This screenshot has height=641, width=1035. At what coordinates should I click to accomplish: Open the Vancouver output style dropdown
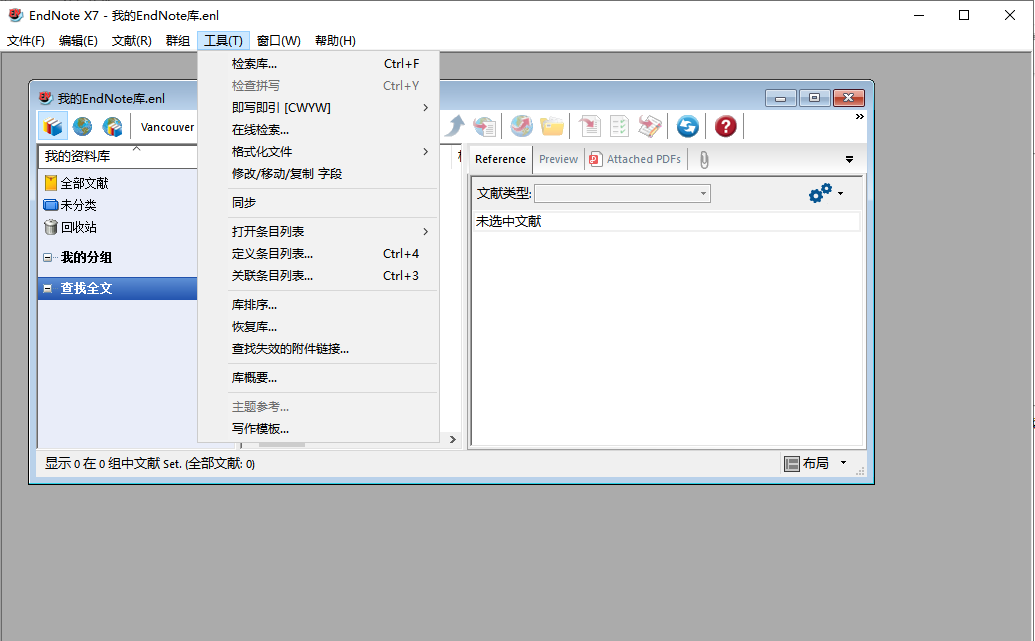(168, 127)
